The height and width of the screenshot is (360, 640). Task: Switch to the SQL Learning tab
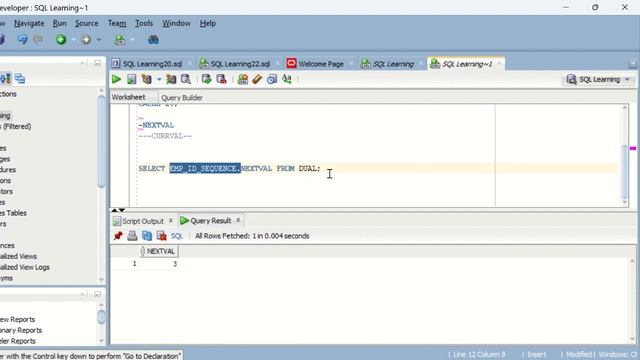click(x=393, y=64)
